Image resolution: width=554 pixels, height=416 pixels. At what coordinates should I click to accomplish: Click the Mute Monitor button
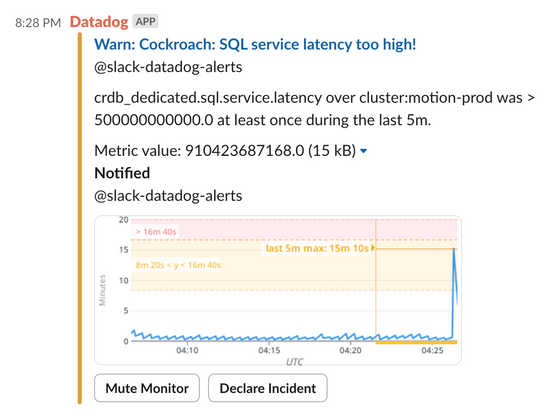point(147,388)
